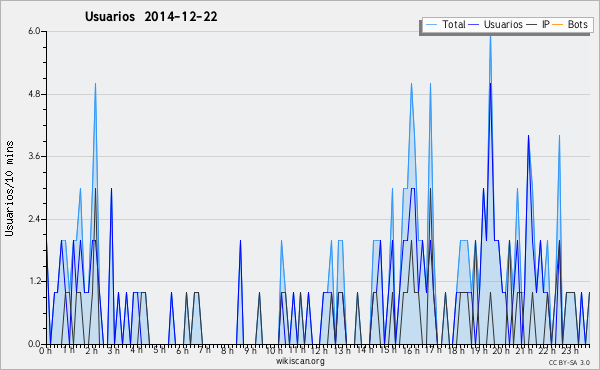Viewport: 600px width, 370px height.
Task: Click the 16 h x-axis tick label
Action: coord(411,351)
